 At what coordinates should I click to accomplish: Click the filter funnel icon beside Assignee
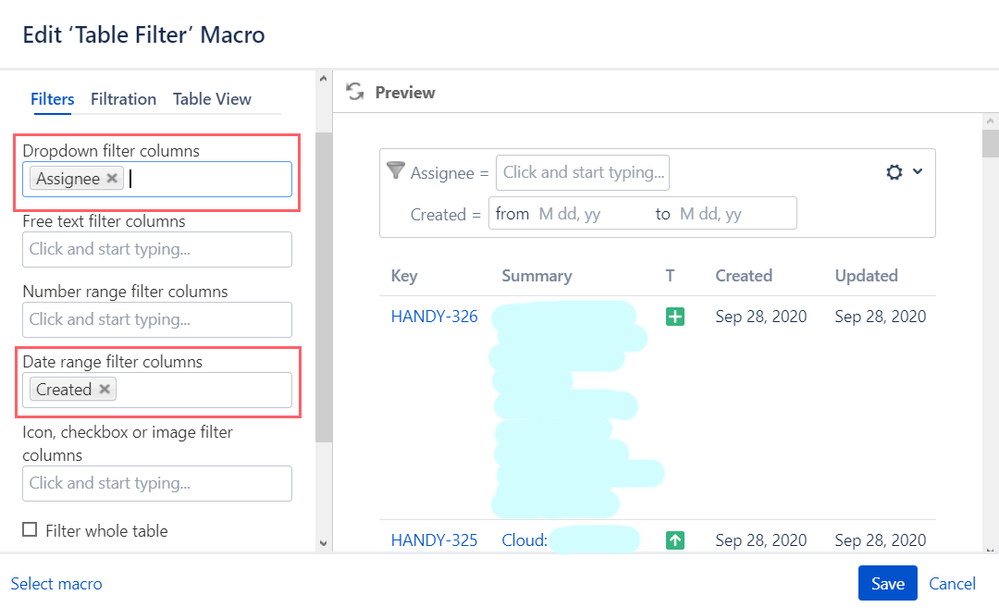pos(394,172)
